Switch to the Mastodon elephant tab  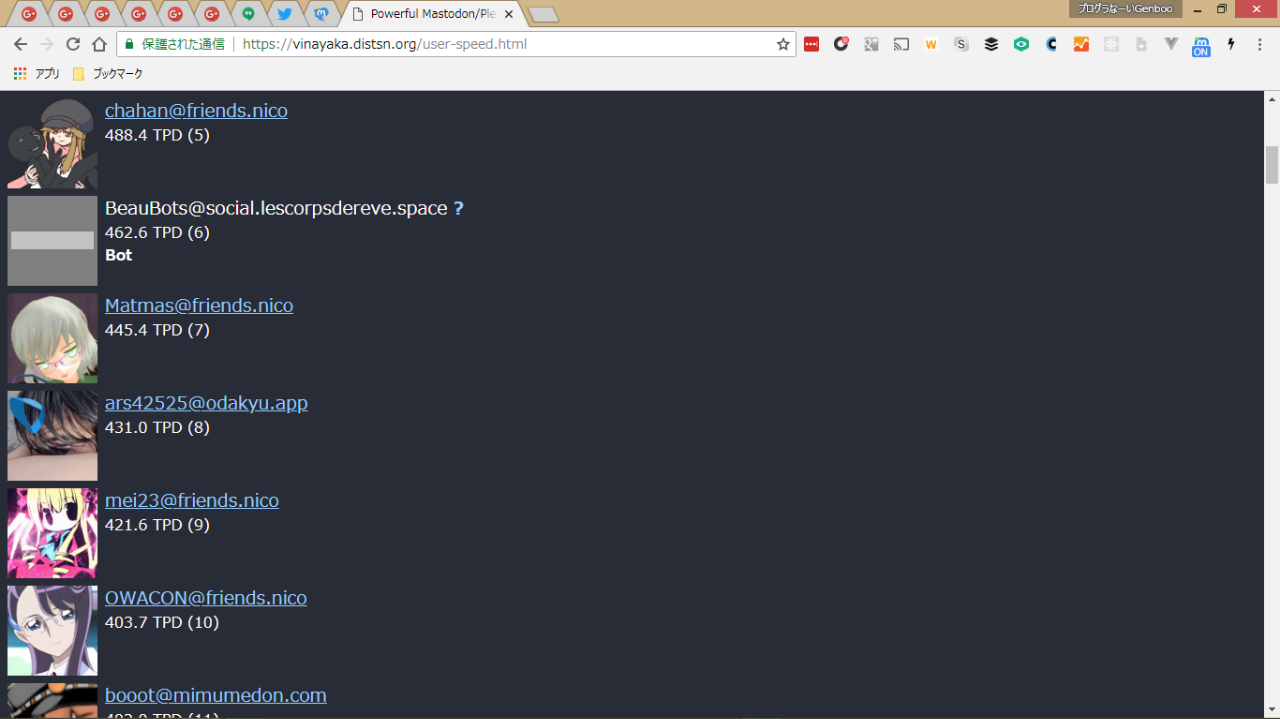pyautogui.click(x=321, y=14)
